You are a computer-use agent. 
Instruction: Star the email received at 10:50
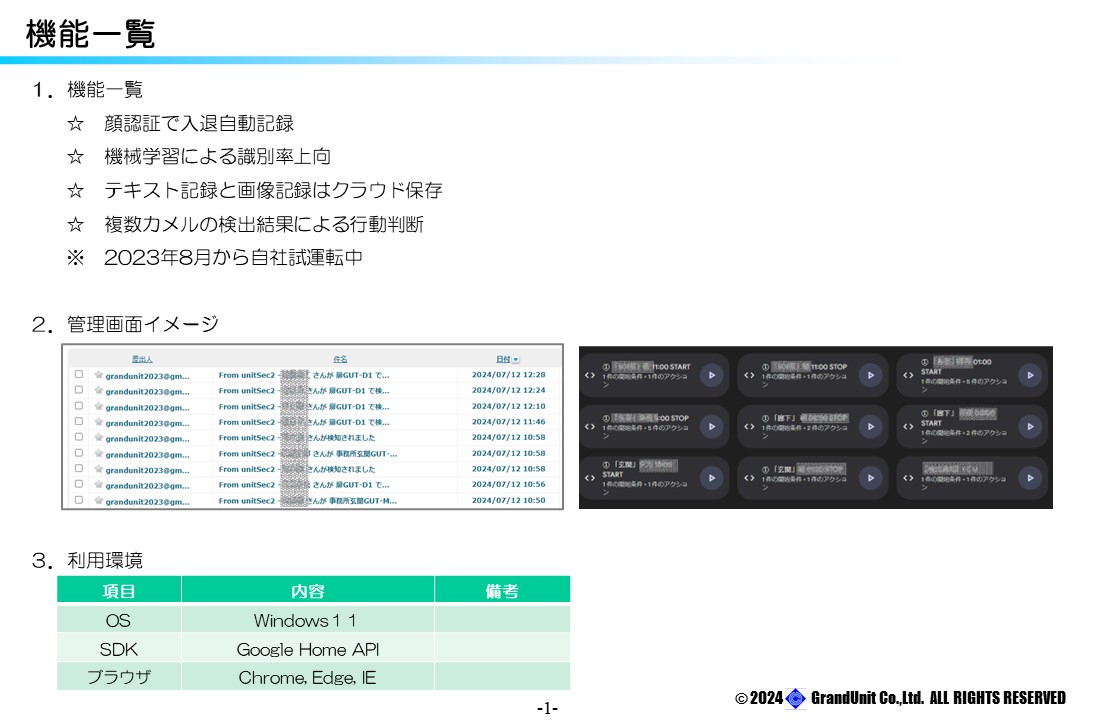(x=98, y=501)
